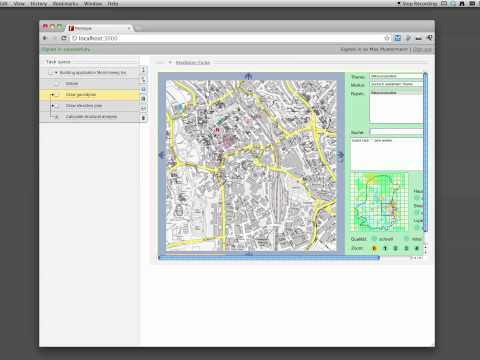Click the 'Signed in successfully' notice
This screenshot has height=360, width=480.
tap(66, 49)
